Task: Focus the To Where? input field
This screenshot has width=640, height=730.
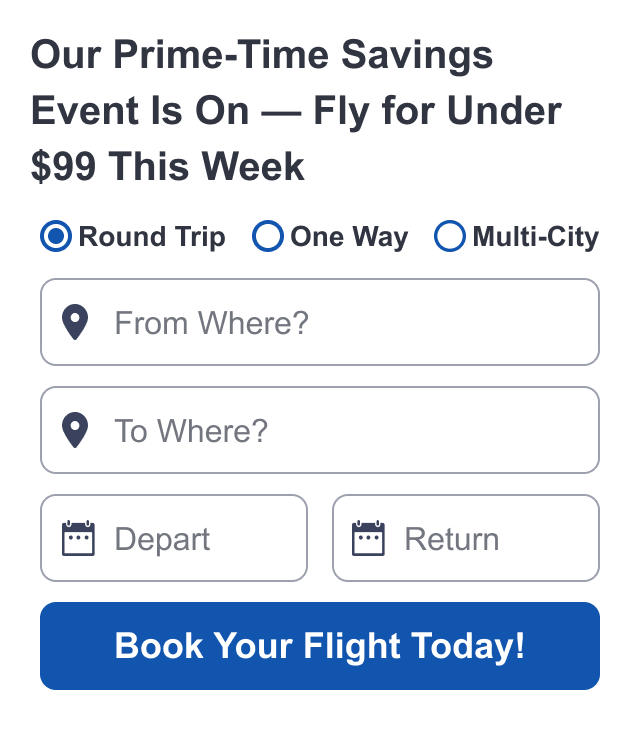Action: [320, 430]
